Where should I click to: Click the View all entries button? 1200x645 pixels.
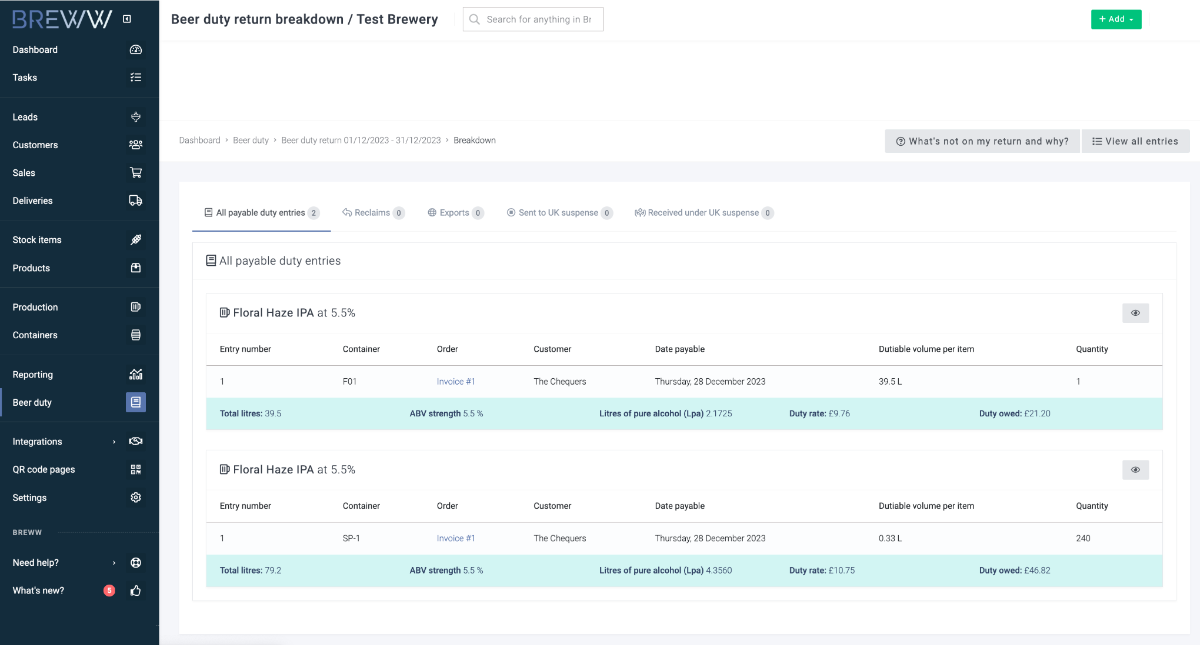coord(1135,142)
